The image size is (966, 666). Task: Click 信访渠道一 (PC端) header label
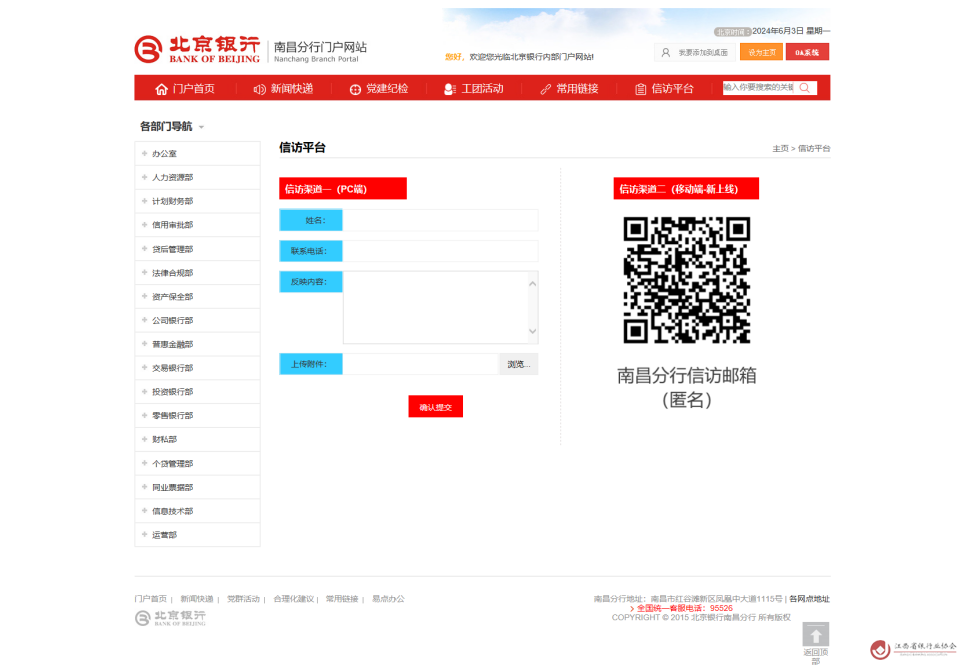pyautogui.click(x=343, y=189)
